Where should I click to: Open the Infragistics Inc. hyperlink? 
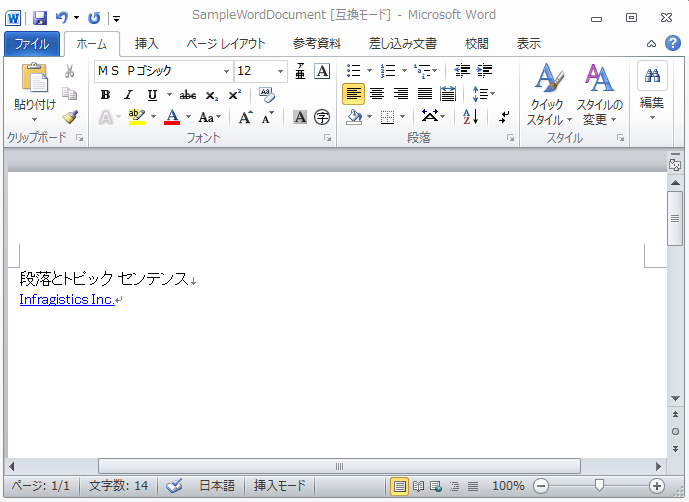[x=66, y=299]
